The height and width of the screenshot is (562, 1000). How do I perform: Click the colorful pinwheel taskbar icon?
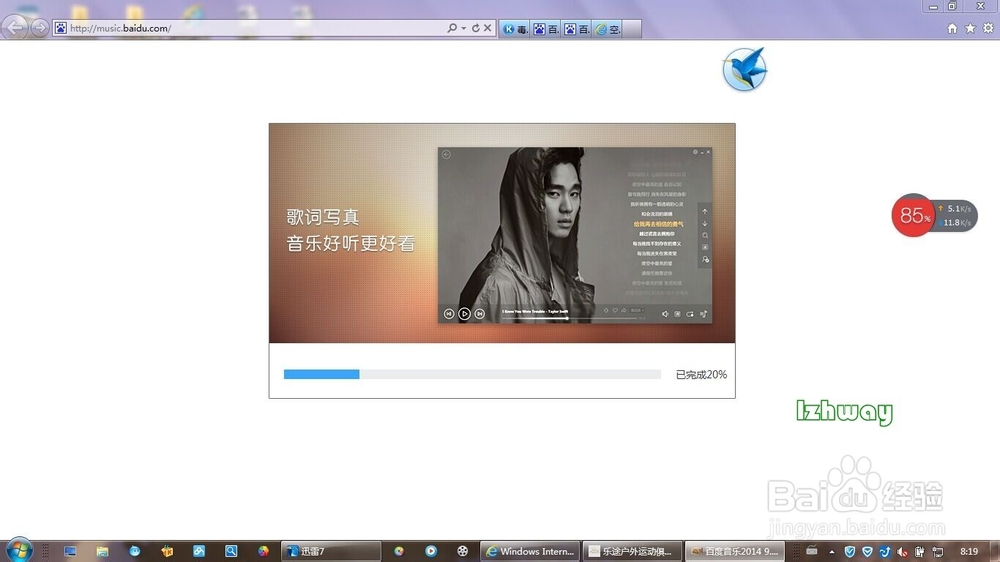pyautogui.click(x=263, y=551)
